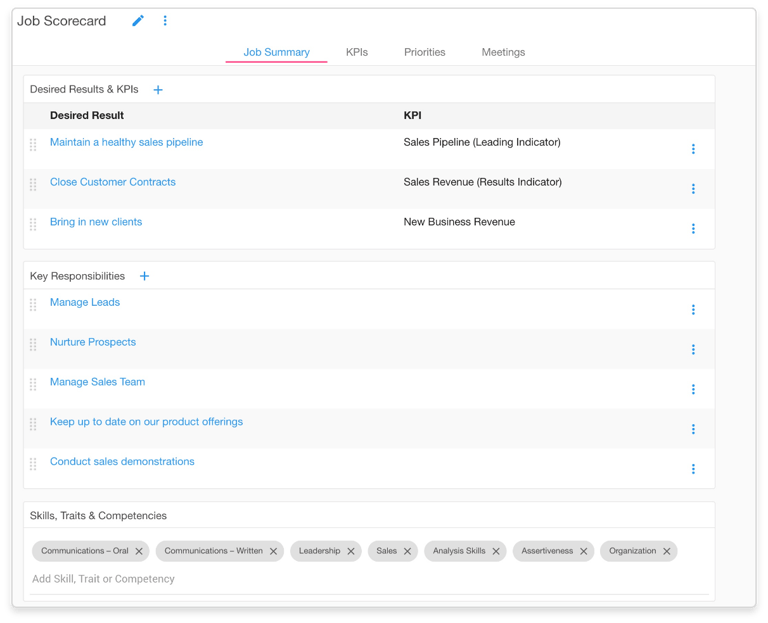Image resolution: width=768 pixels, height=623 pixels.
Task: Switch to the Priorities tab
Action: click(x=425, y=52)
